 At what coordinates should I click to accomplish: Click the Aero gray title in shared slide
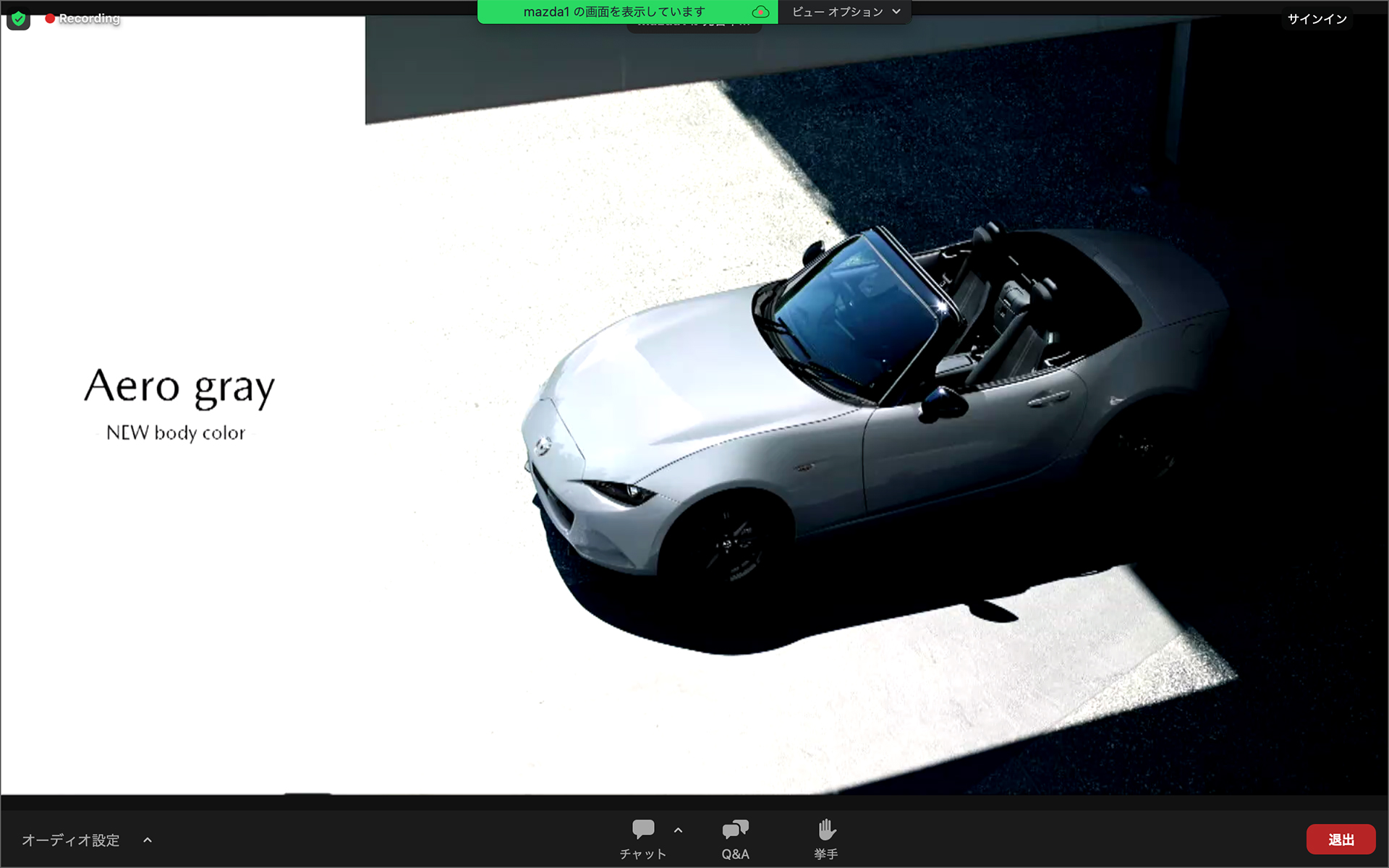click(179, 387)
